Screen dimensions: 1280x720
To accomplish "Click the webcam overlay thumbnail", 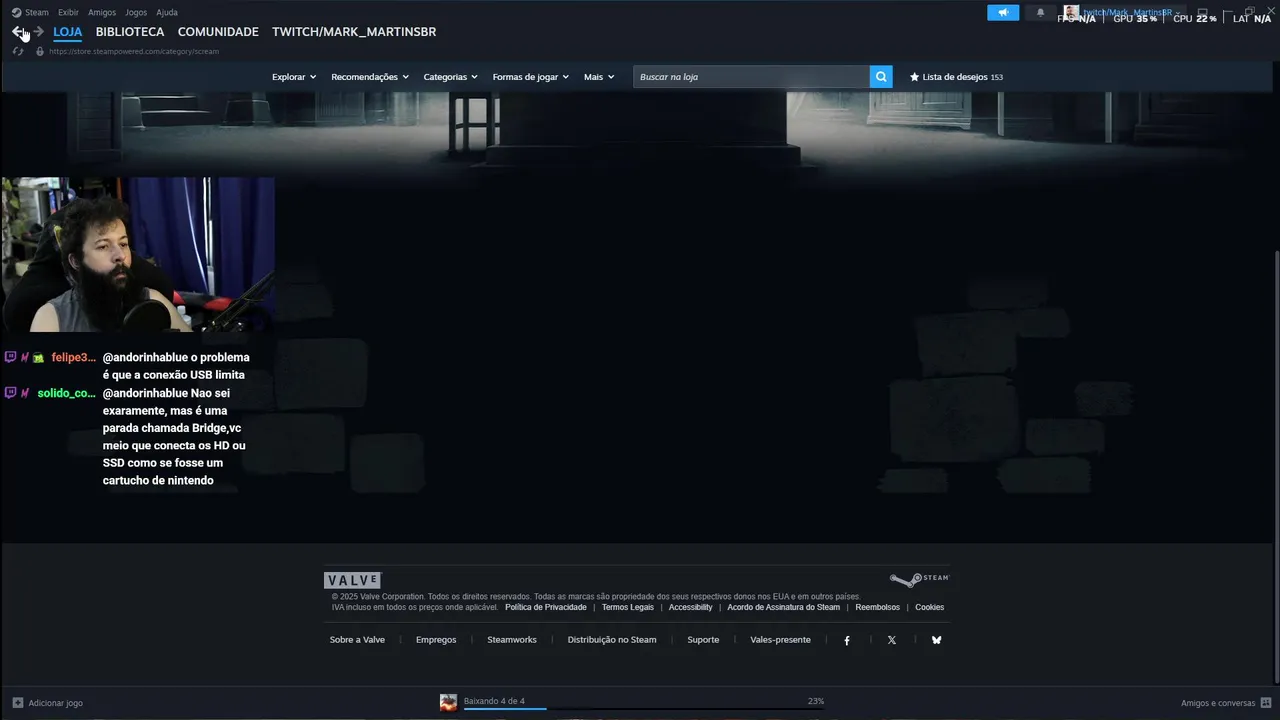I will point(138,255).
